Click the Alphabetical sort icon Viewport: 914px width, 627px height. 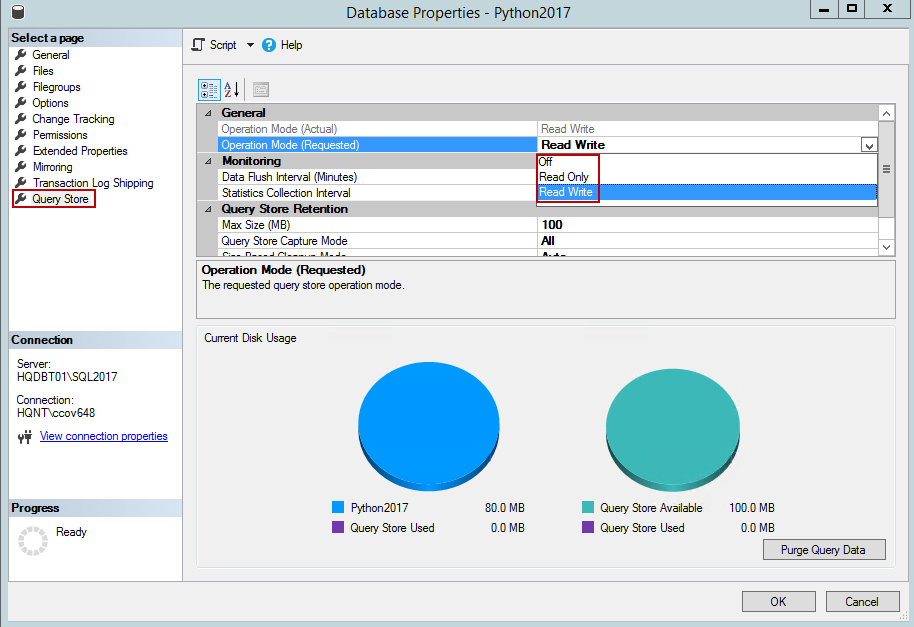[x=232, y=89]
